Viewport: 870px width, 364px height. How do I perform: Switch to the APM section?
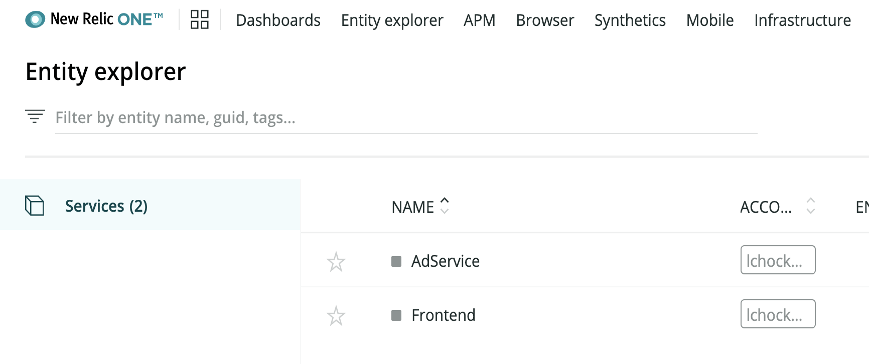(479, 21)
